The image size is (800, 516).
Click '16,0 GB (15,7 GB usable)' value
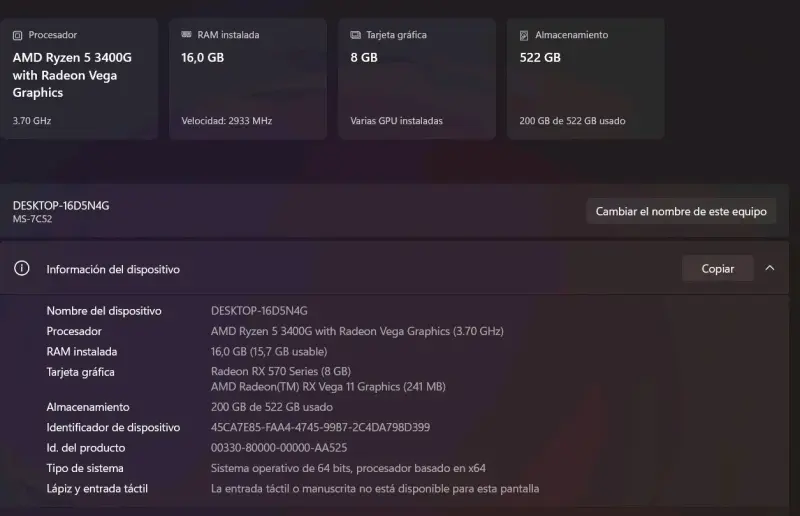[x=269, y=352]
